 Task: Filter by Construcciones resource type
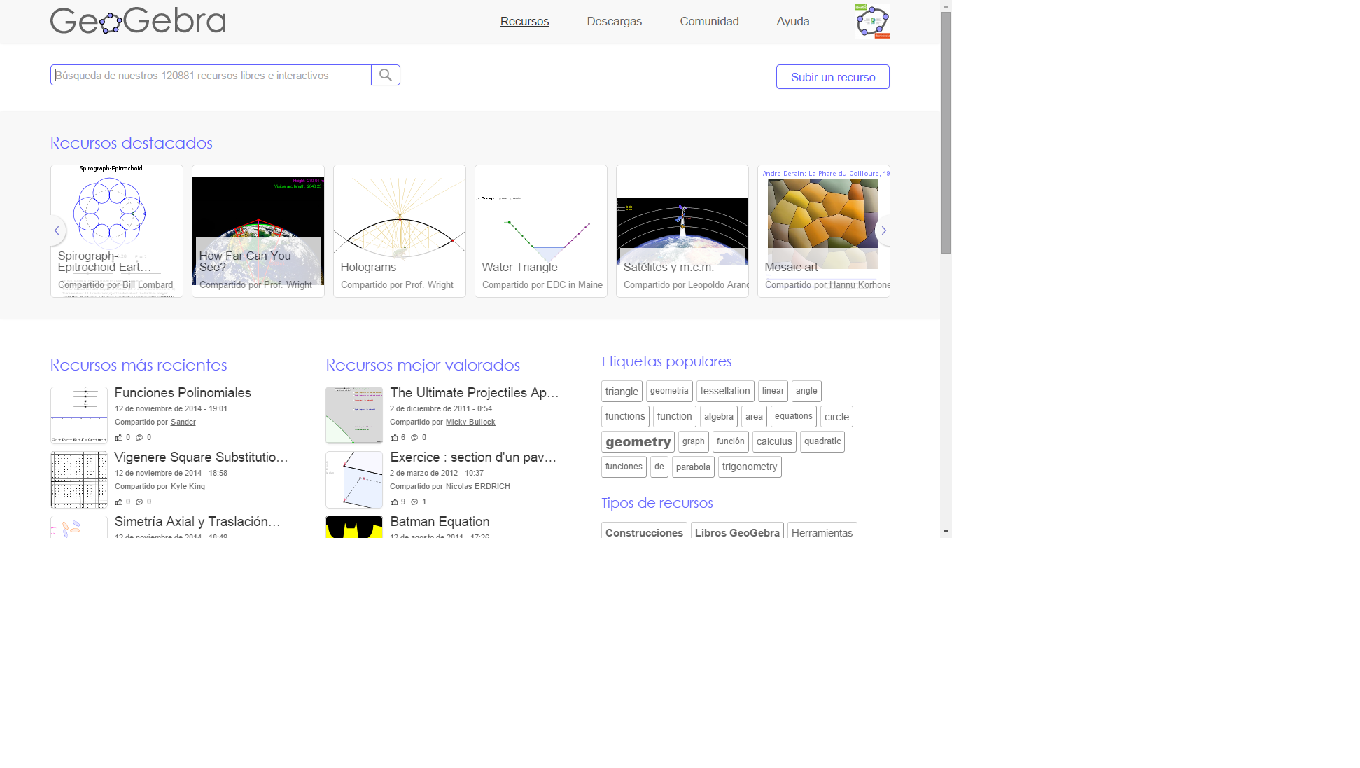pyautogui.click(x=644, y=533)
